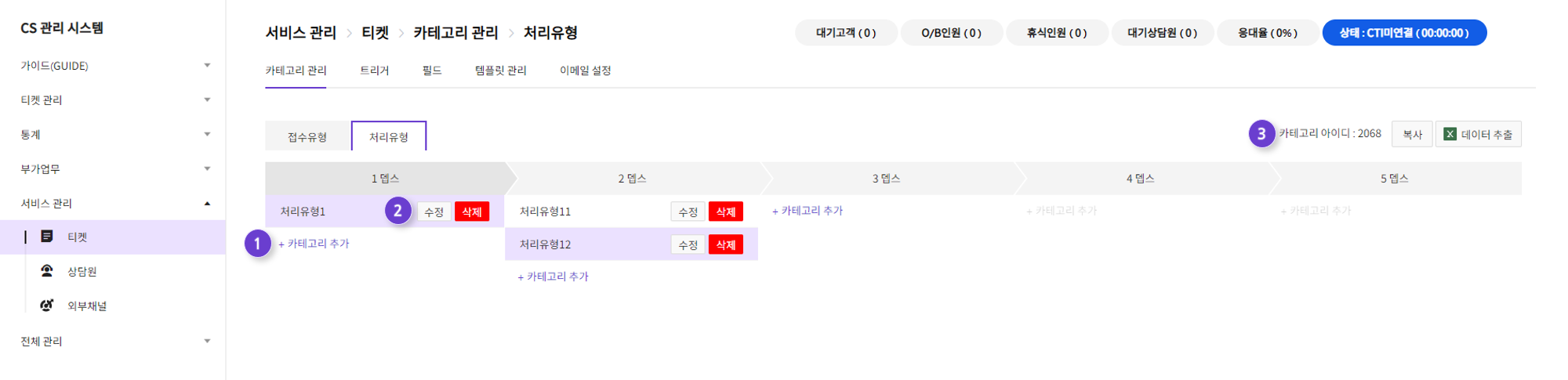
Task: Open the 외부채널 icon
Action: pos(47,306)
